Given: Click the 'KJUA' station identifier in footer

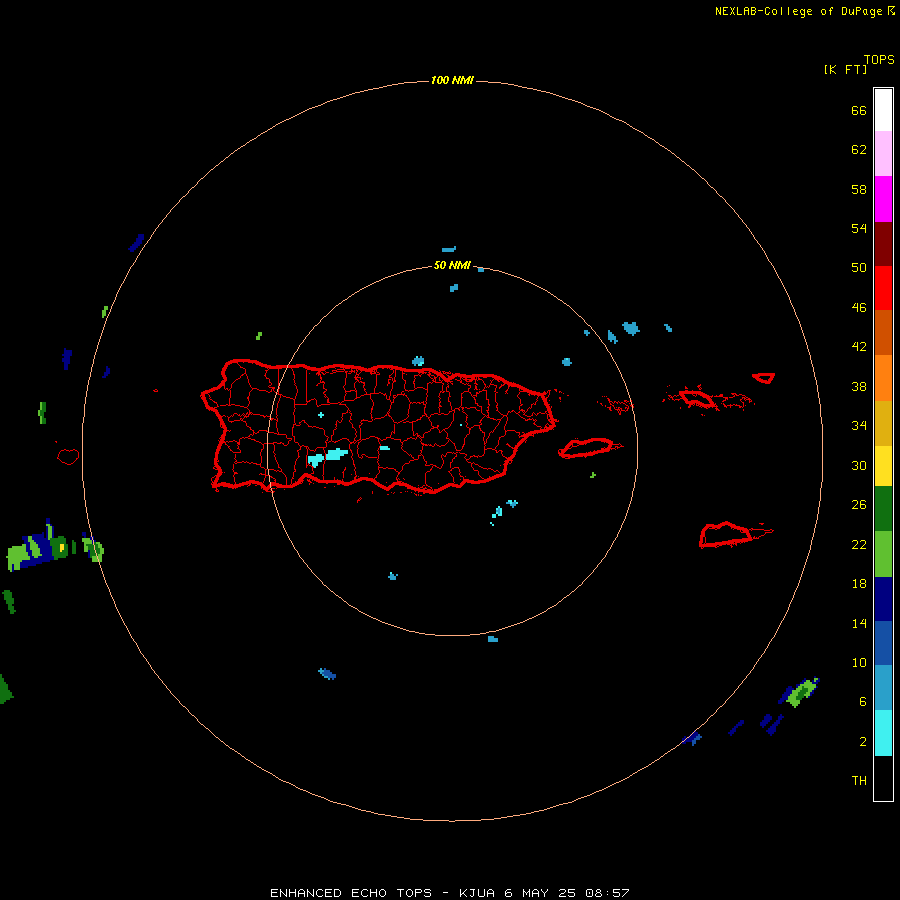Looking at the screenshot, I should [477, 893].
